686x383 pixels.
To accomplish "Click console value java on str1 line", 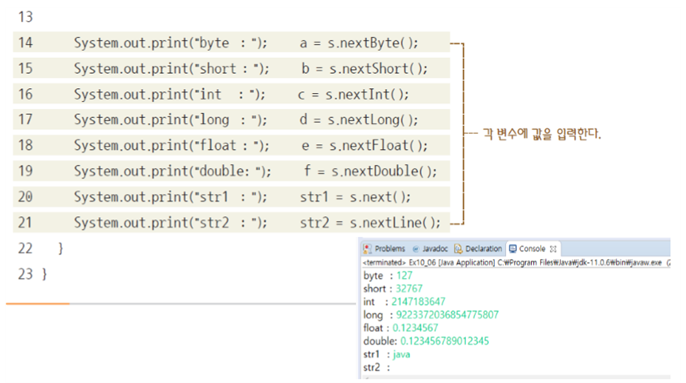I will 402,354.
